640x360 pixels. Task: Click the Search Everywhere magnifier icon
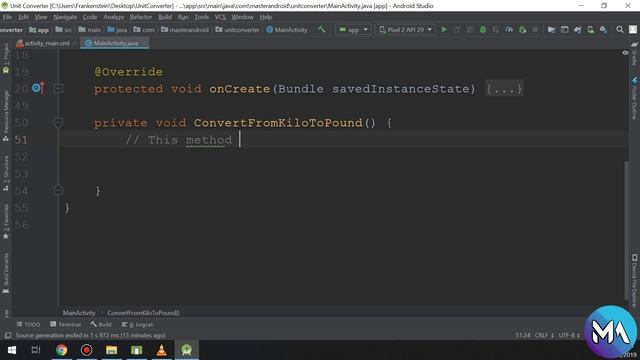(x=620, y=29)
